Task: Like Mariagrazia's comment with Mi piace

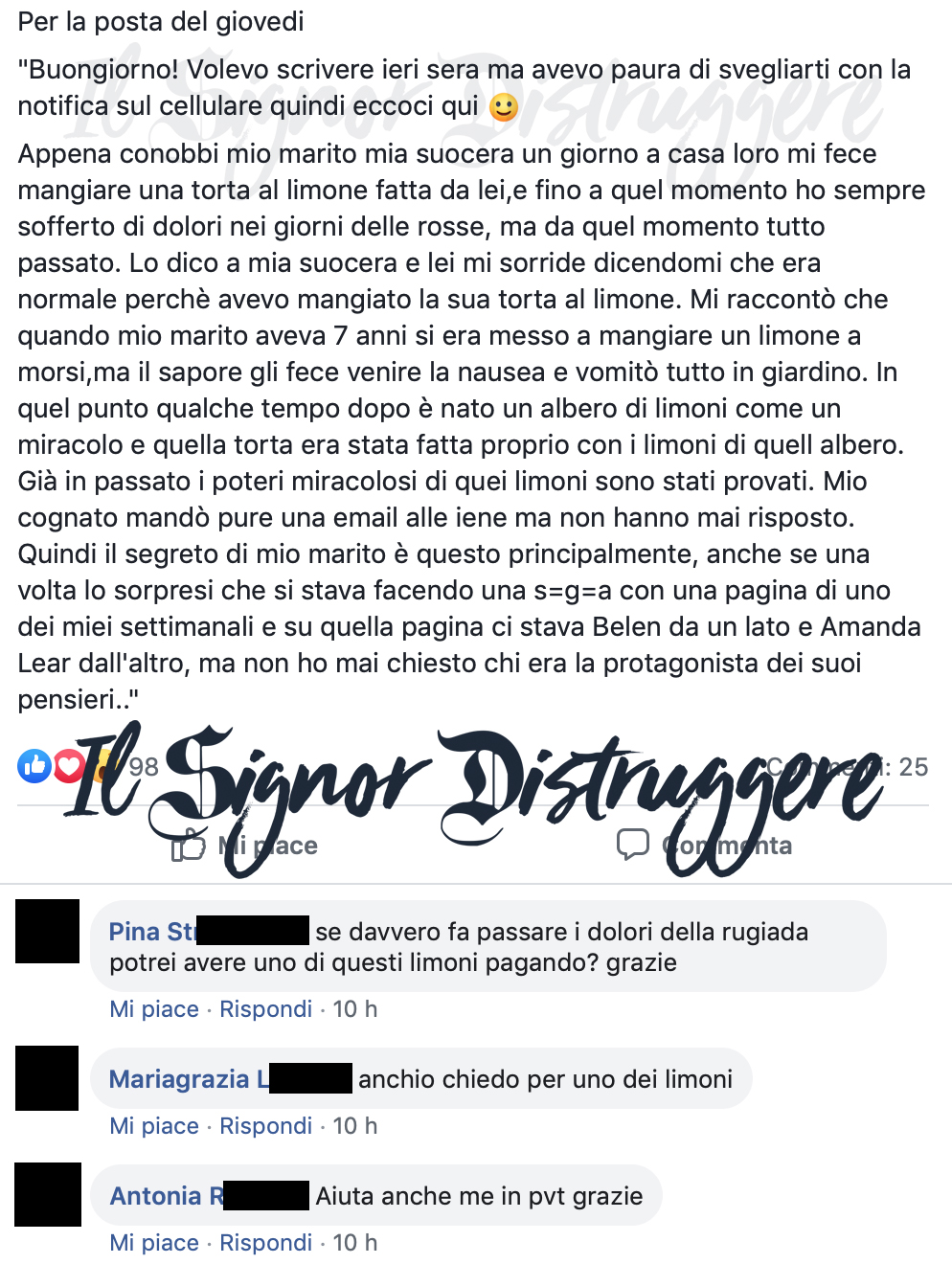Action: point(154,1125)
